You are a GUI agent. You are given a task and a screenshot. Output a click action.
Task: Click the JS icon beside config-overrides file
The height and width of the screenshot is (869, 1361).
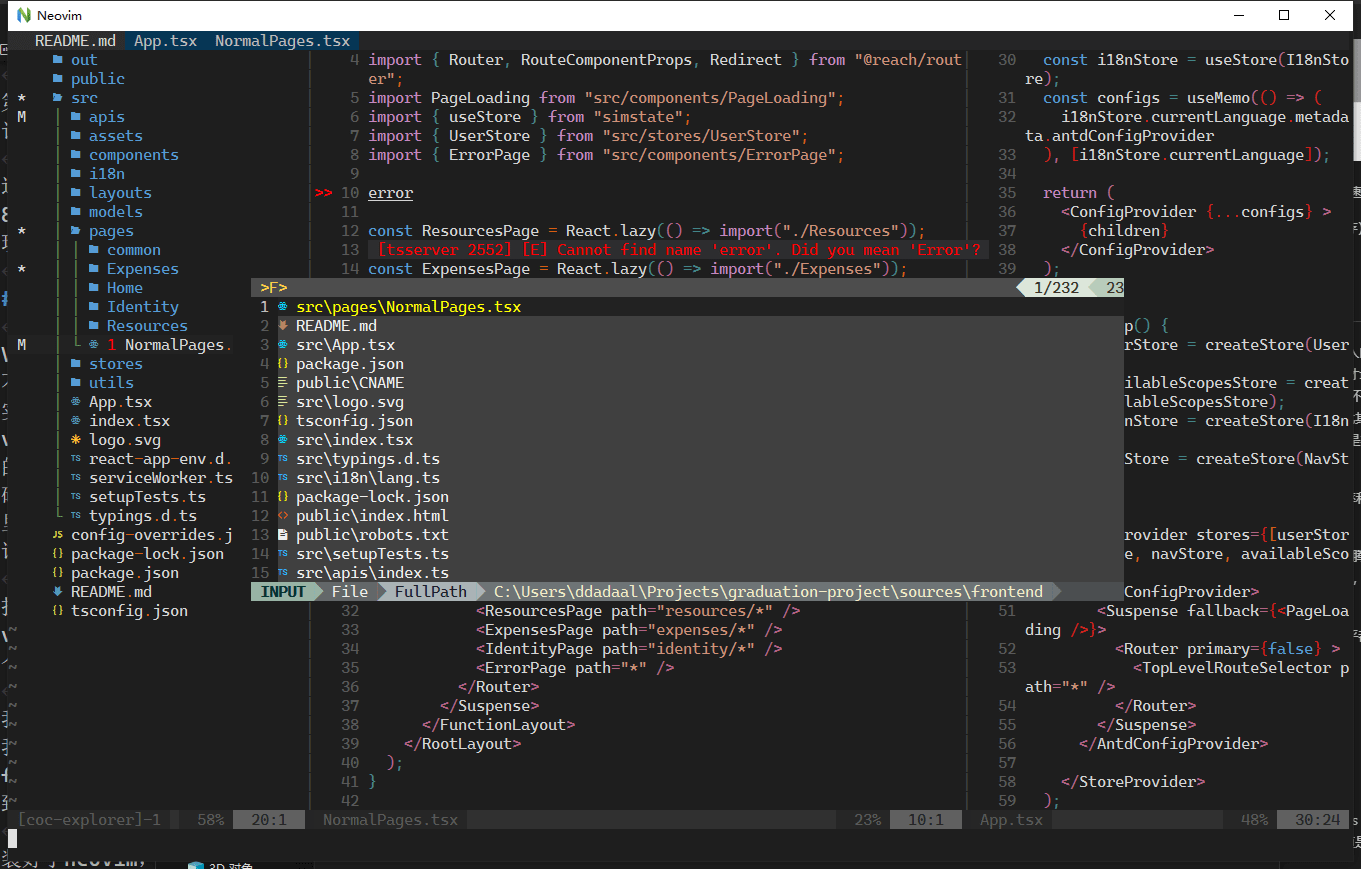tap(57, 535)
